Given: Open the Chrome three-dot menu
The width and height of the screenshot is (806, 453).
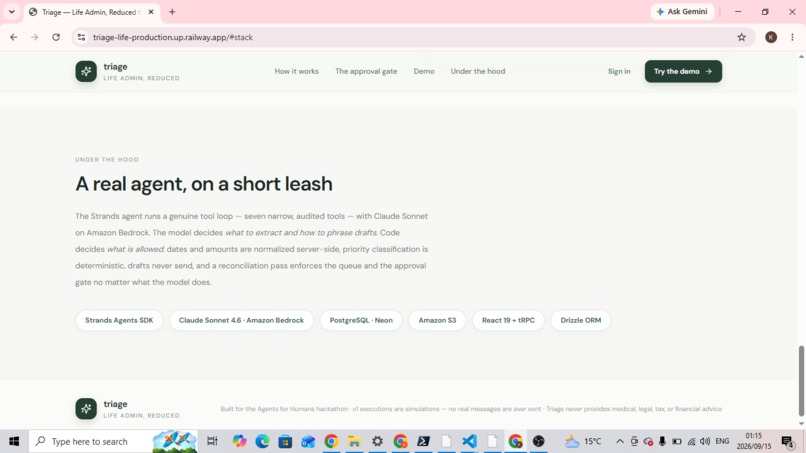Looking at the screenshot, I should point(792,37).
